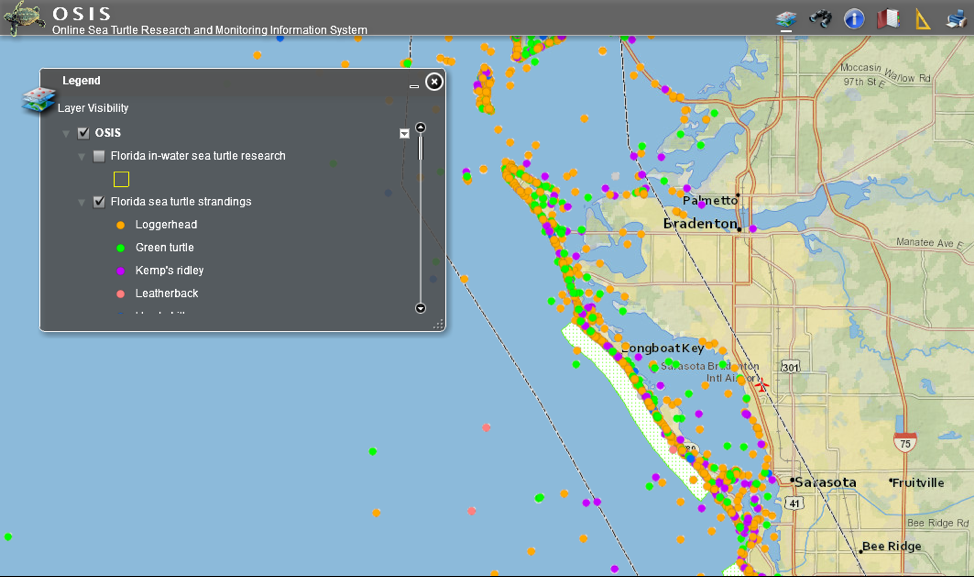This screenshot has height=577, width=974.
Task: Click the Online Sea Turtle Research subtitle
Action: pos(210,30)
